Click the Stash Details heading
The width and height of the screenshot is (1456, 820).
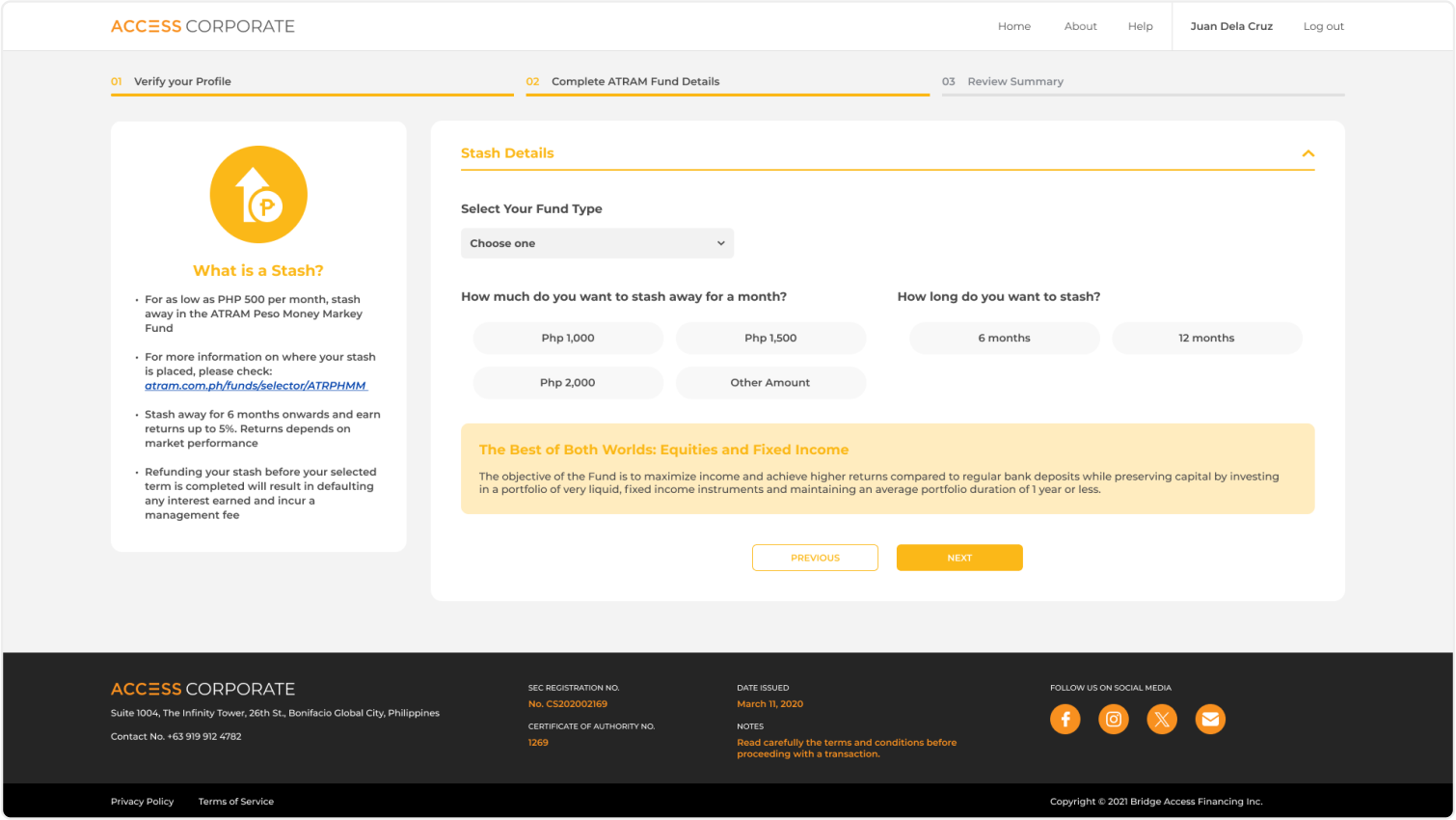click(507, 153)
